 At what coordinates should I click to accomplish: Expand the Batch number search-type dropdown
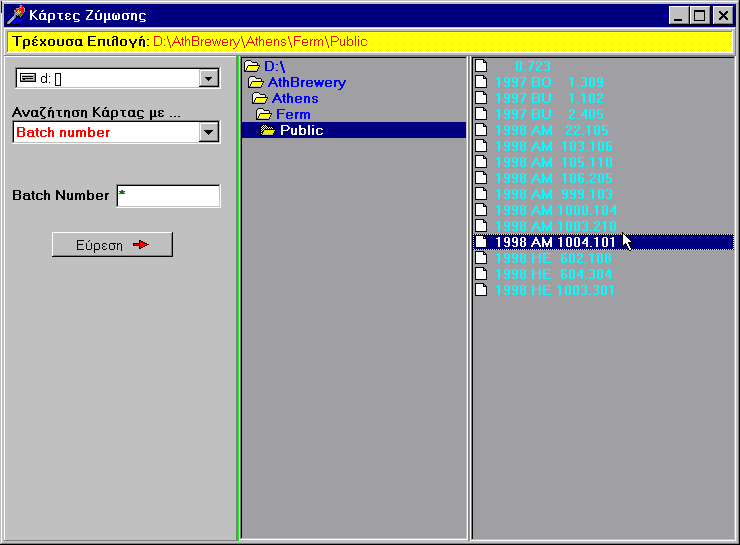(x=209, y=132)
